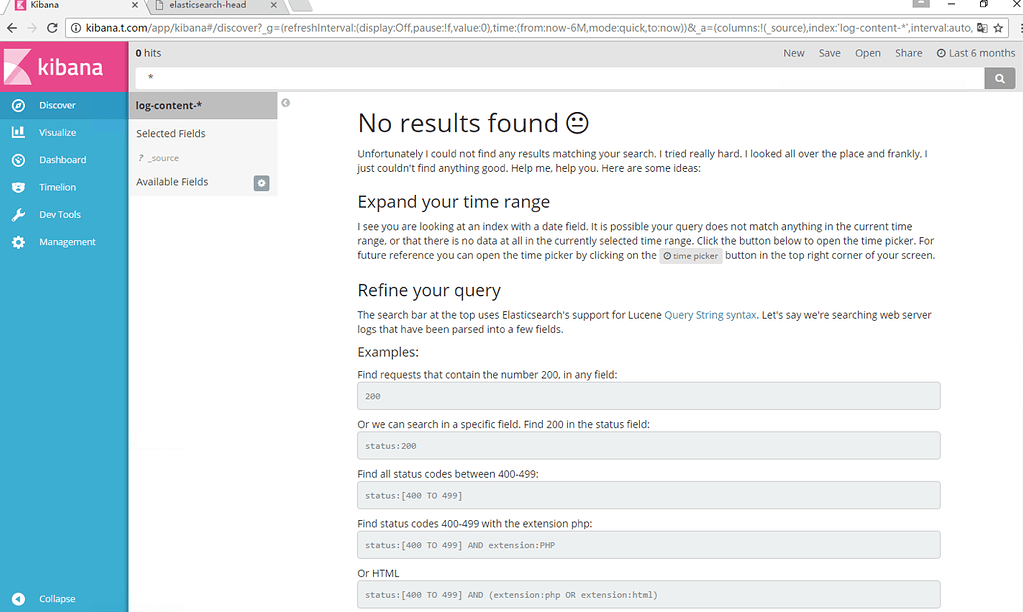Collapse the fields panel with the chevron
This screenshot has width=1023, height=612.
285,102
